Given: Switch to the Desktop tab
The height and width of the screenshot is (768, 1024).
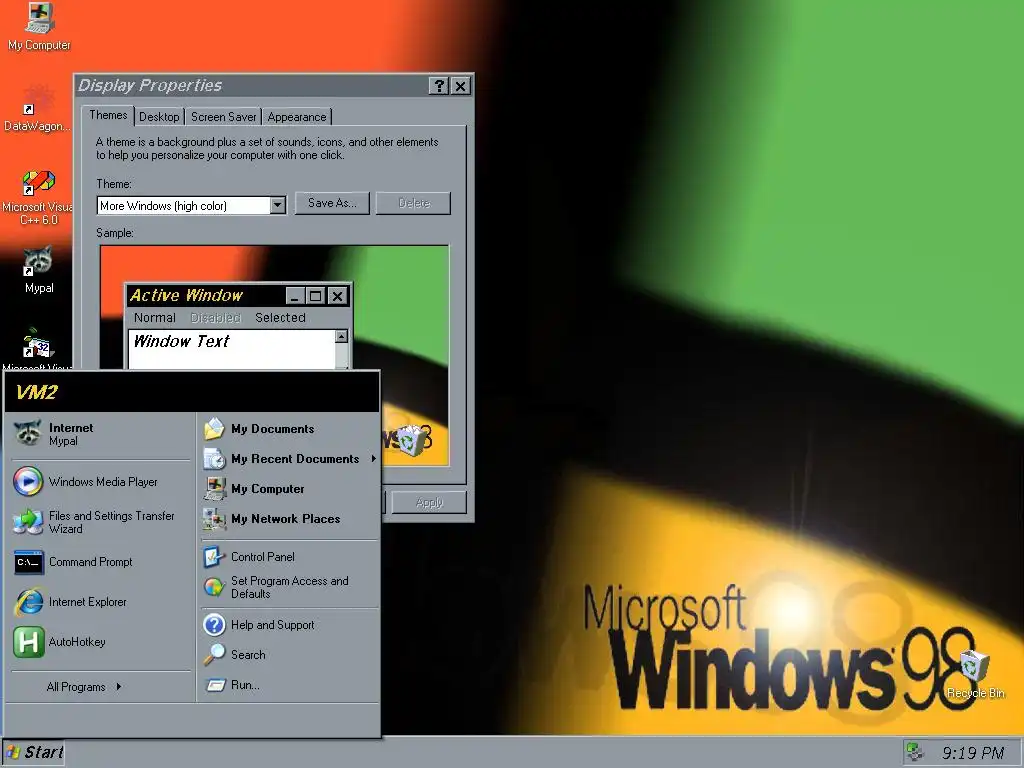Looking at the screenshot, I should (159, 117).
